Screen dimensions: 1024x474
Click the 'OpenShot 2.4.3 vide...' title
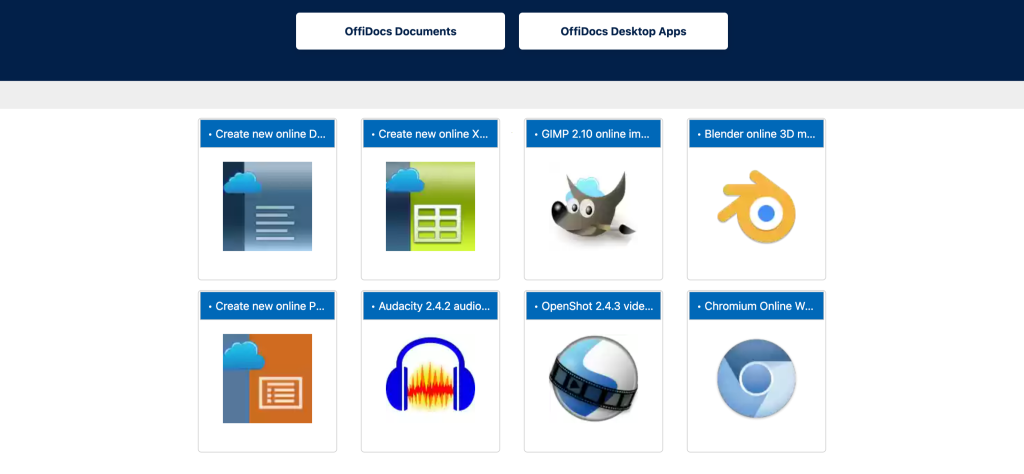pos(593,306)
